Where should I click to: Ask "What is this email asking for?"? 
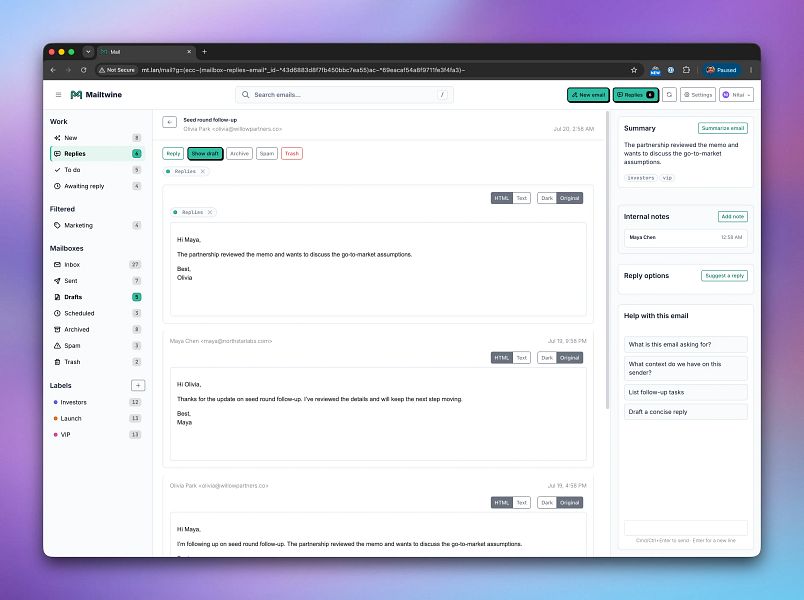pos(686,345)
